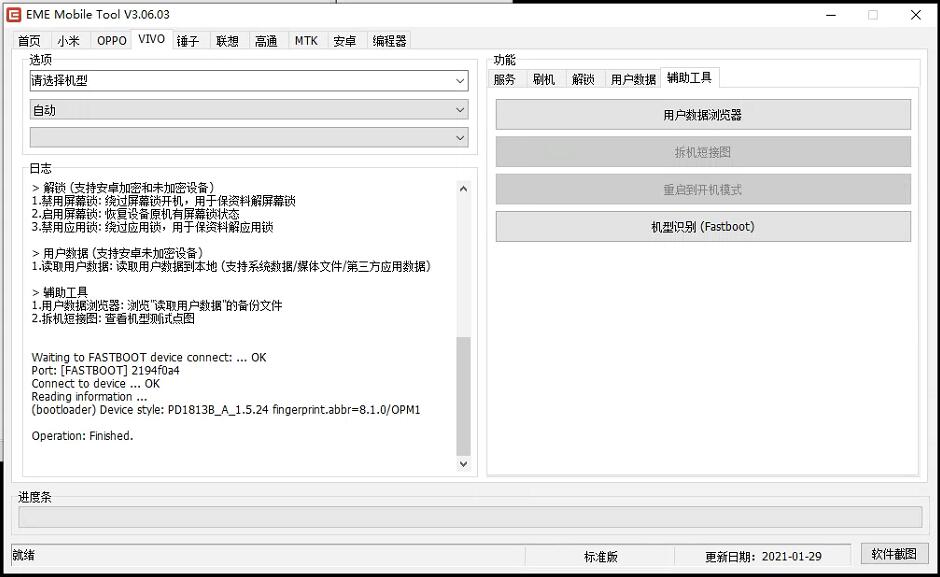
Task: Switch to the 小米 tab
Action: pyautogui.click(x=68, y=41)
